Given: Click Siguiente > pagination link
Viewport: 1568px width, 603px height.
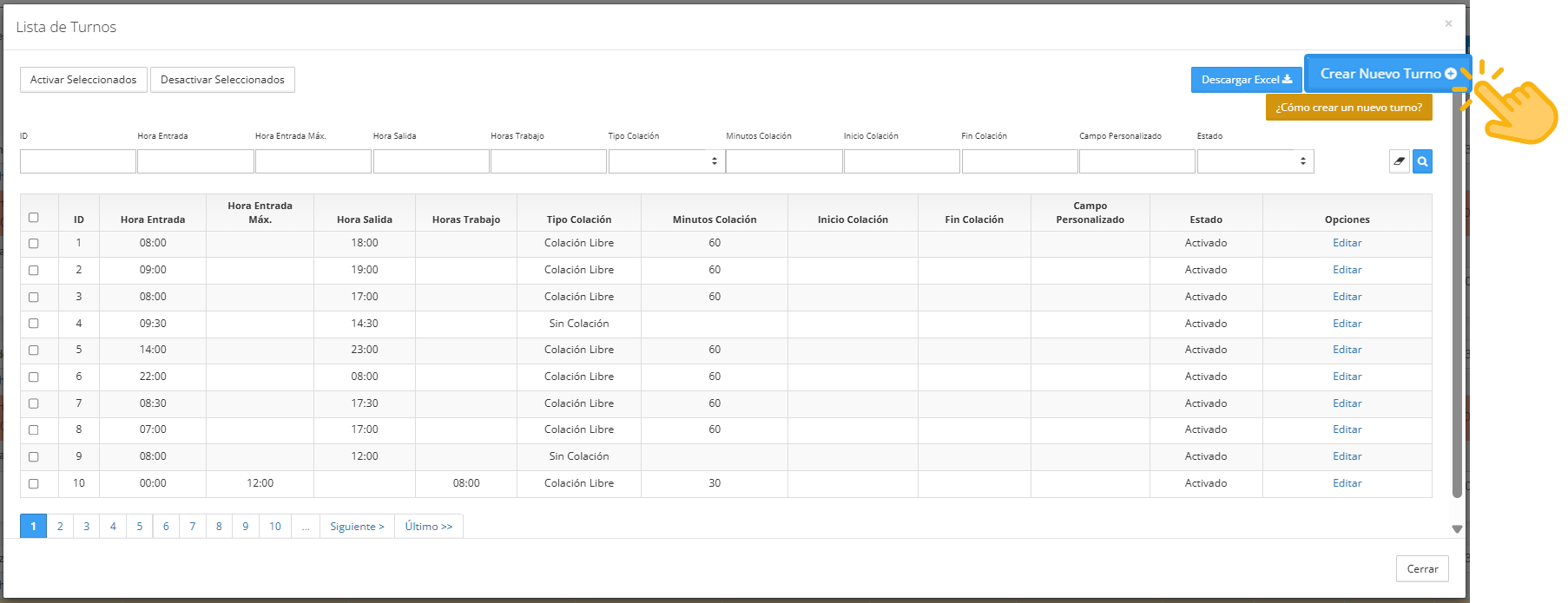Looking at the screenshot, I should (357, 527).
